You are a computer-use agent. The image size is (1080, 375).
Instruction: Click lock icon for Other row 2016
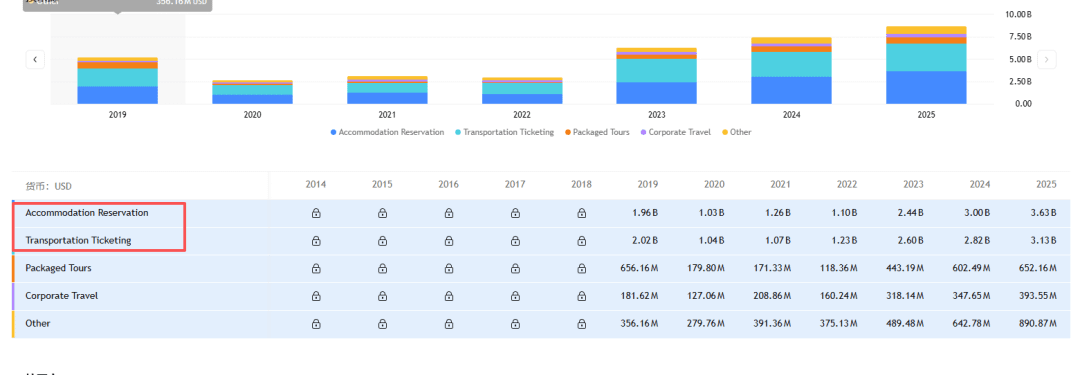click(449, 324)
